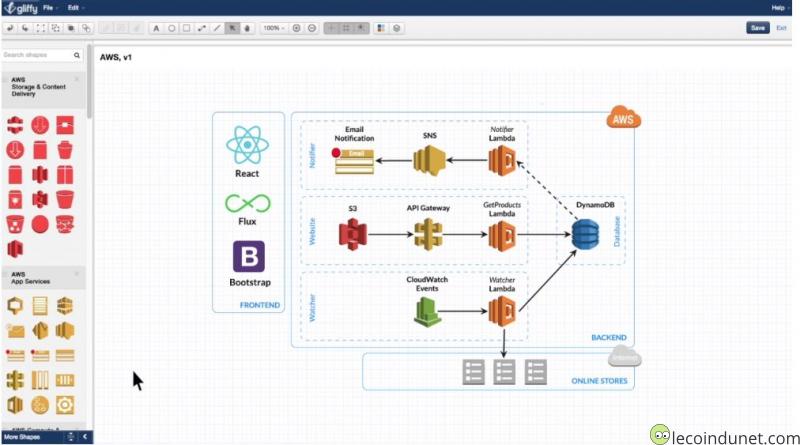
Task: Open the layers toolbar icon
Action: 396,28
